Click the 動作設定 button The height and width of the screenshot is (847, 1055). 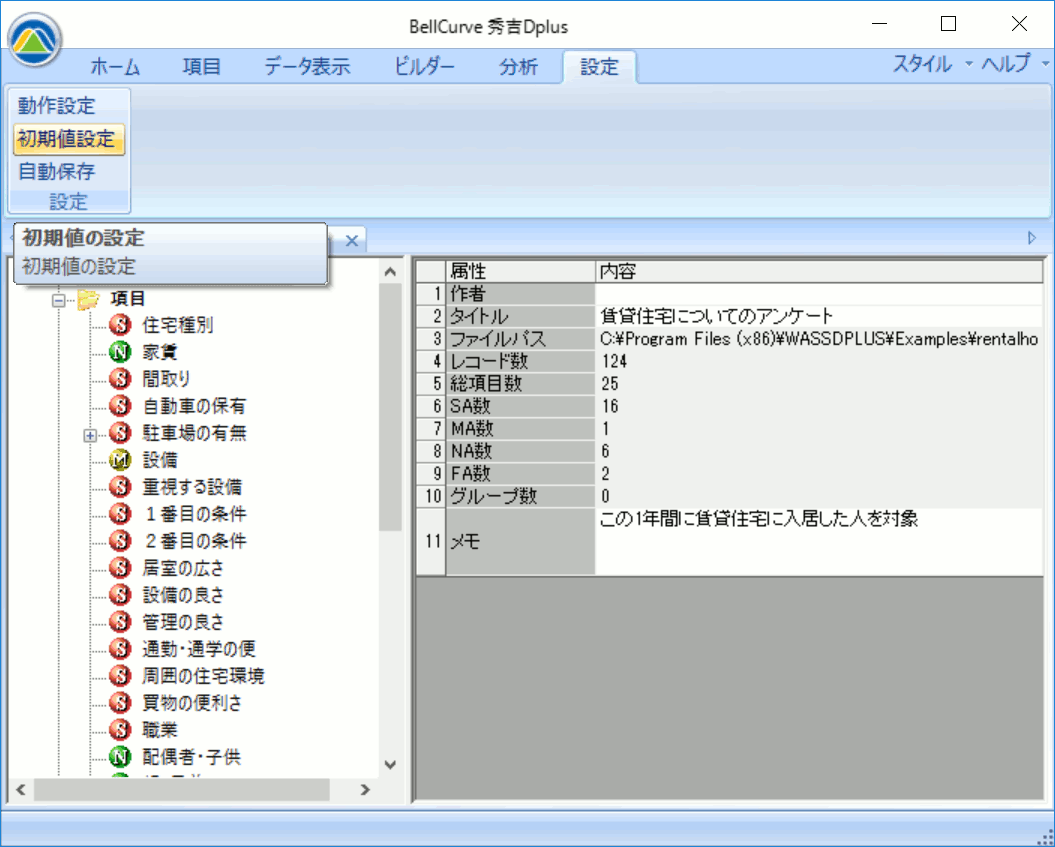57,106
